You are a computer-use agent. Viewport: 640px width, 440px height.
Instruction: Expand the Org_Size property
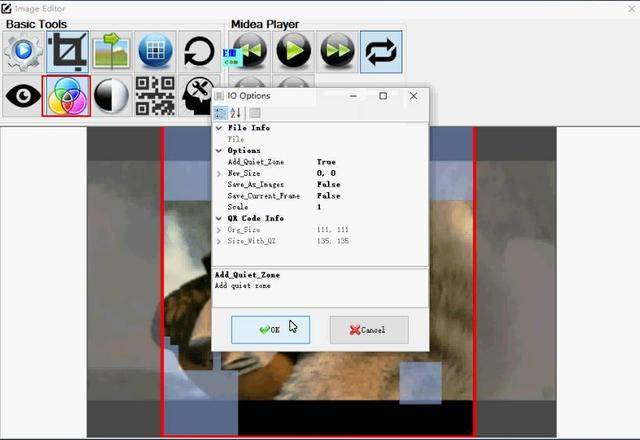219,230
